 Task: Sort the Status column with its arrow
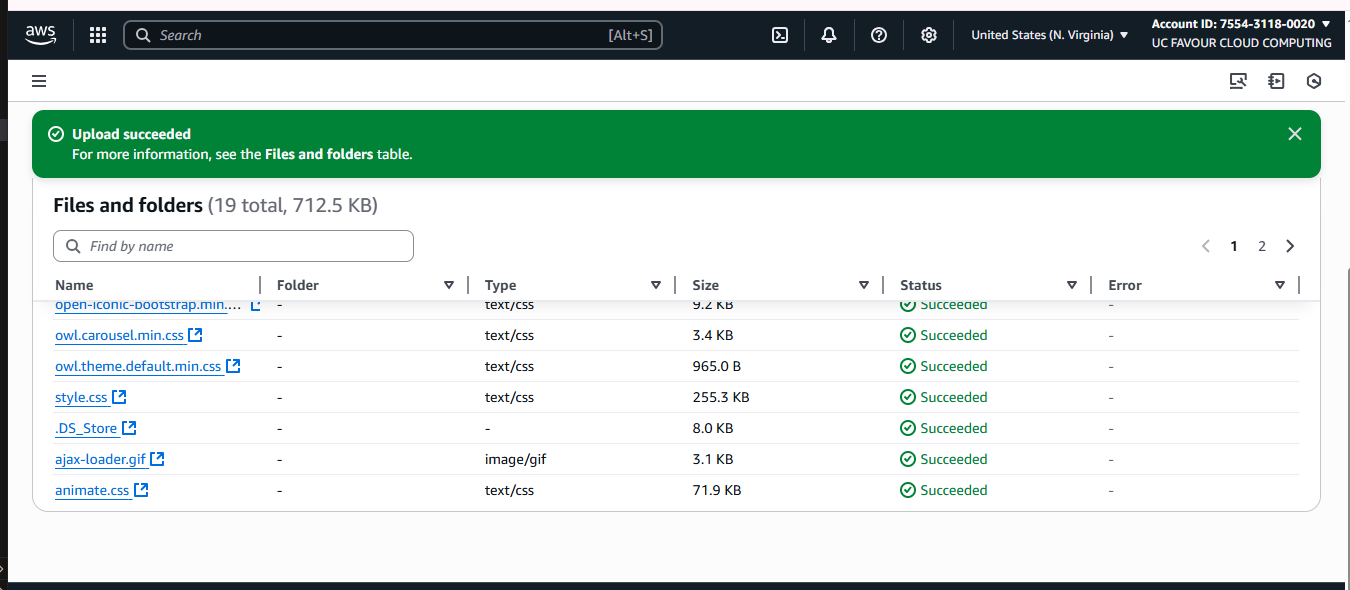(1072, 285)
